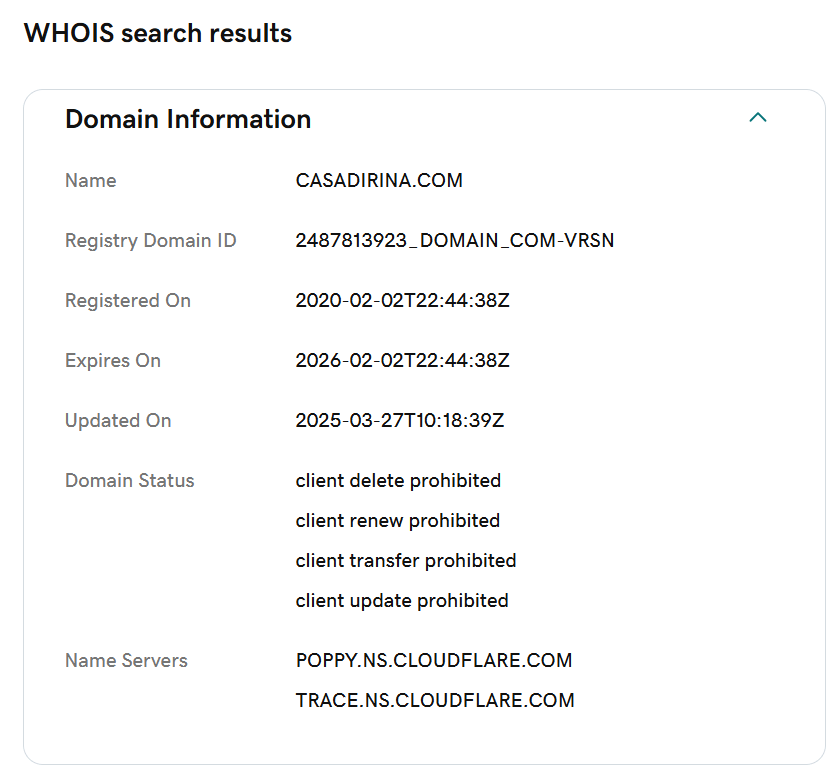This screenshot has width=835, height=774.
Task: Click the Domain Status label
Action: (x=129, y=480)
